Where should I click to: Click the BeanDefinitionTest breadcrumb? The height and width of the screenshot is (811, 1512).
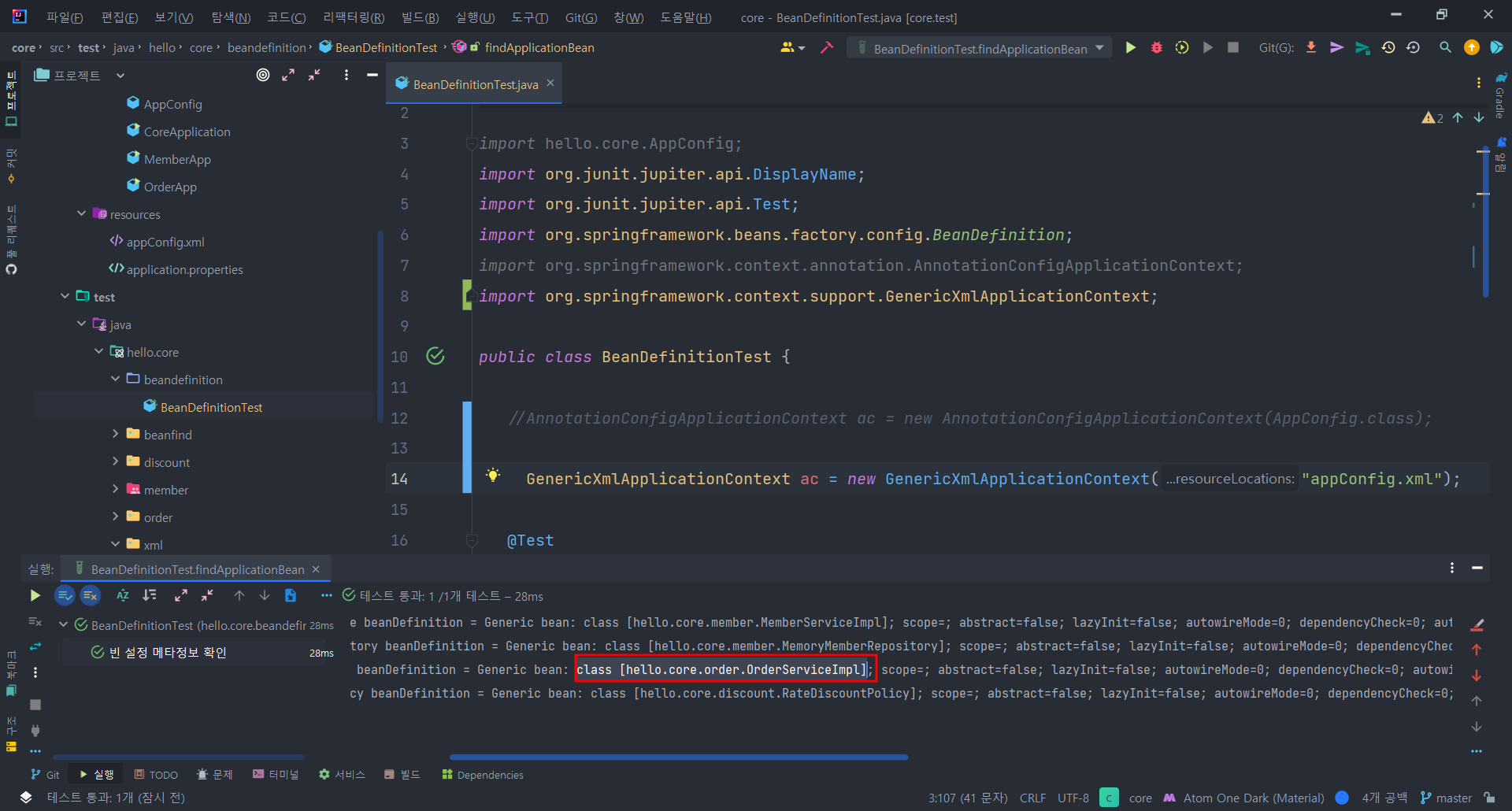pyautogui.click(x=379, y=48)
